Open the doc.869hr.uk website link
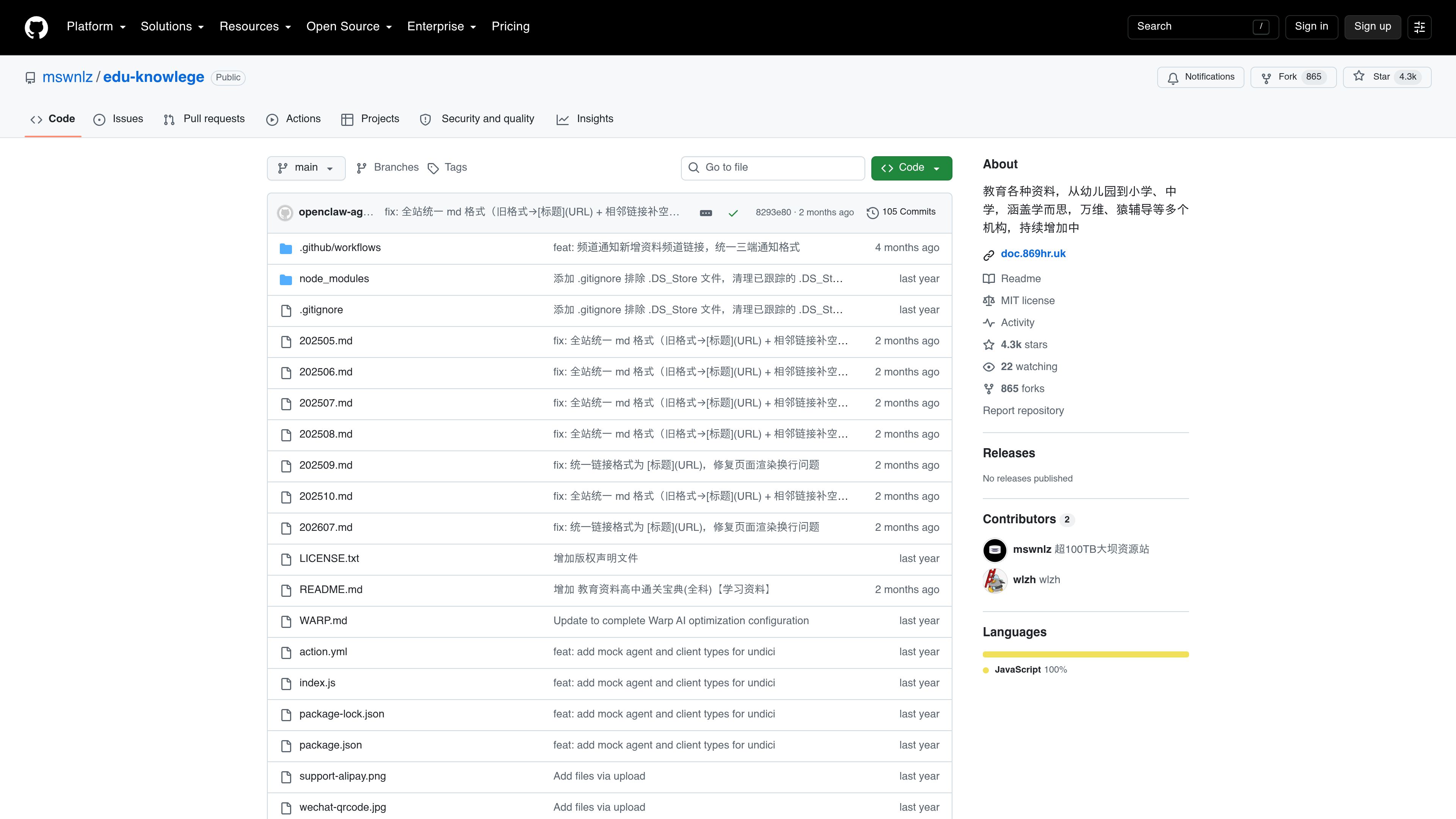This screenshot has width=1456, height=819. [1032, 254]
